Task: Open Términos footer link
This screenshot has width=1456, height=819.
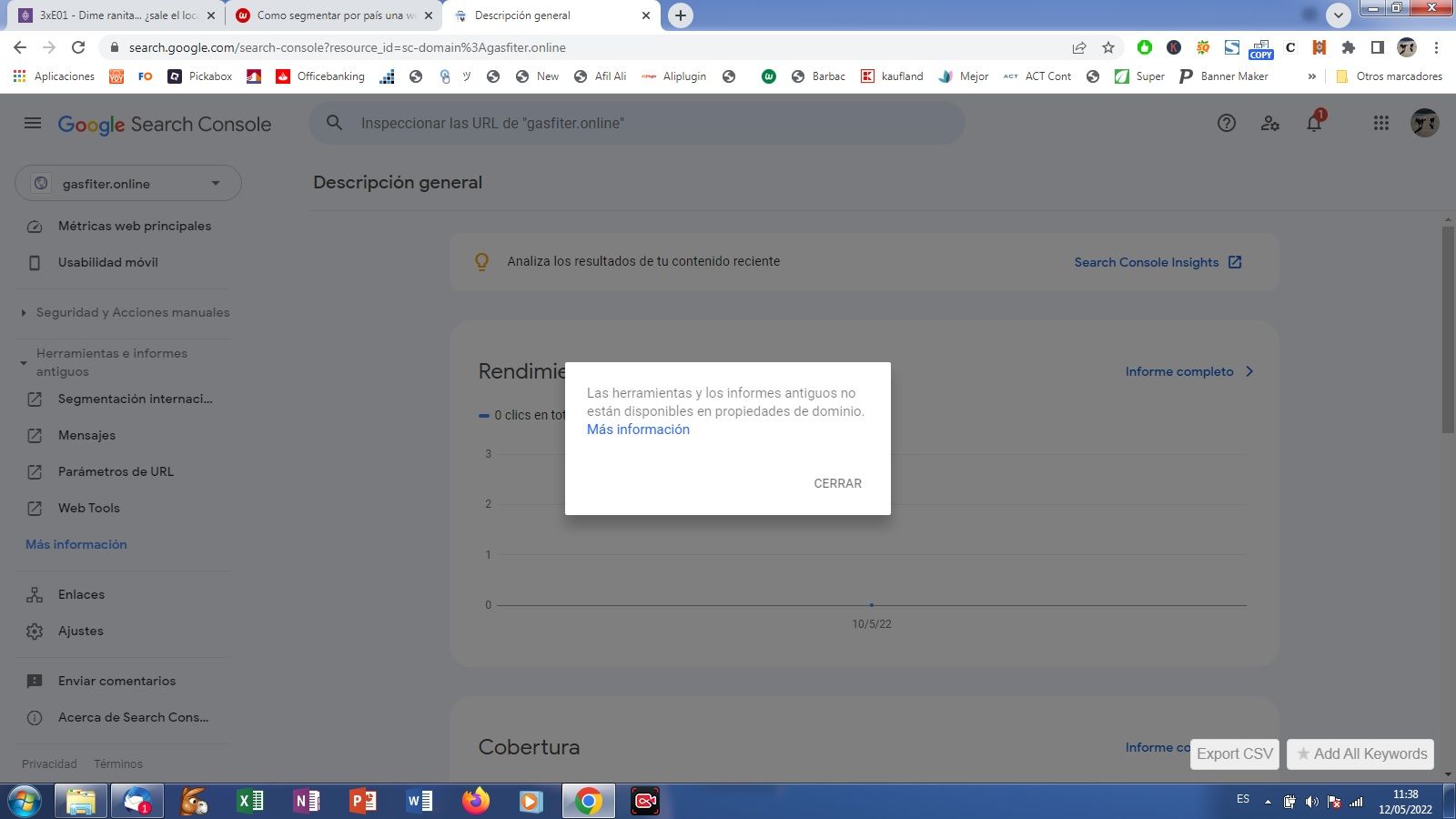Action: tap(118, 763)
